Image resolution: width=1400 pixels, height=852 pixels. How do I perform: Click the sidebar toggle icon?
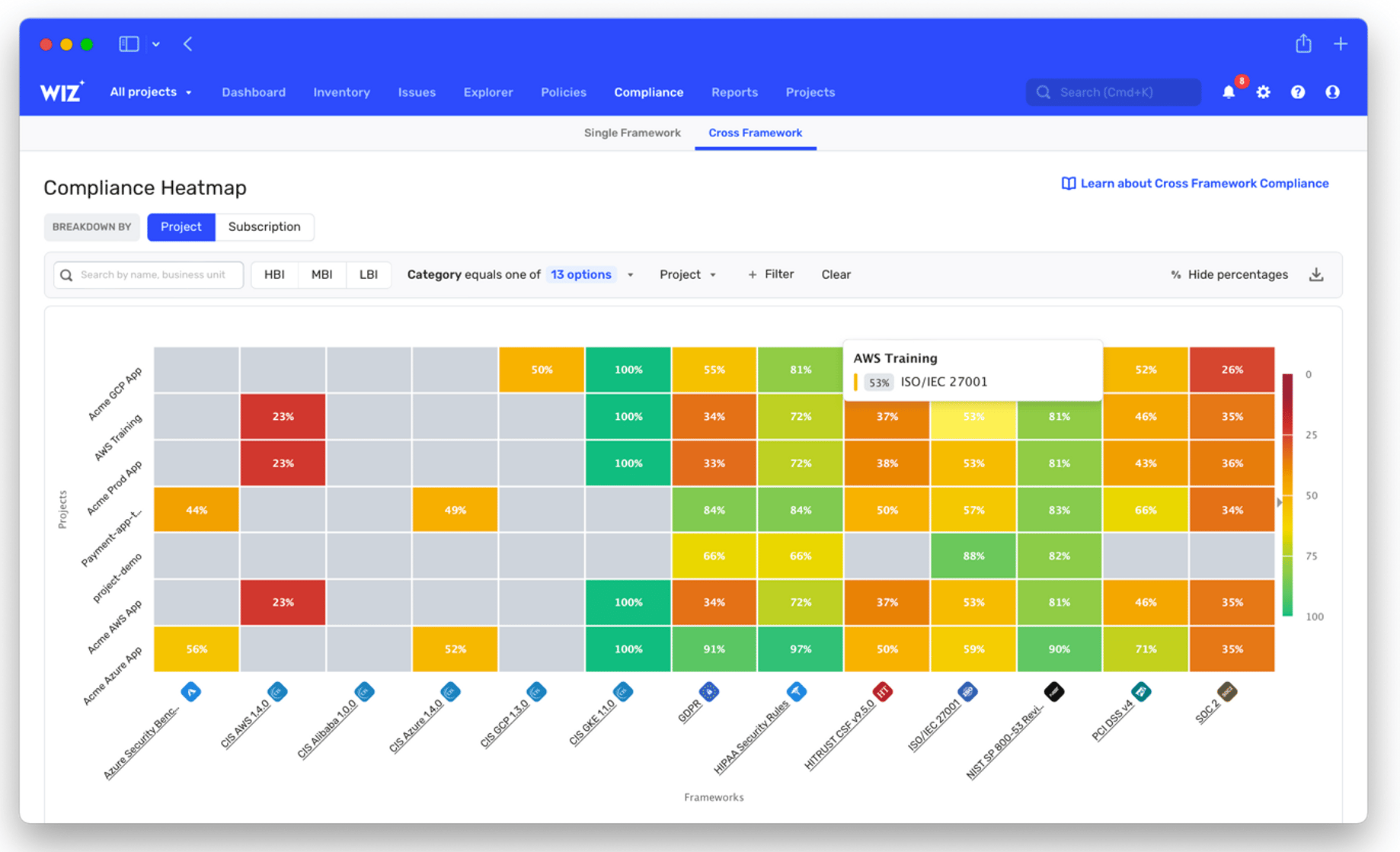tap(129, 44)
